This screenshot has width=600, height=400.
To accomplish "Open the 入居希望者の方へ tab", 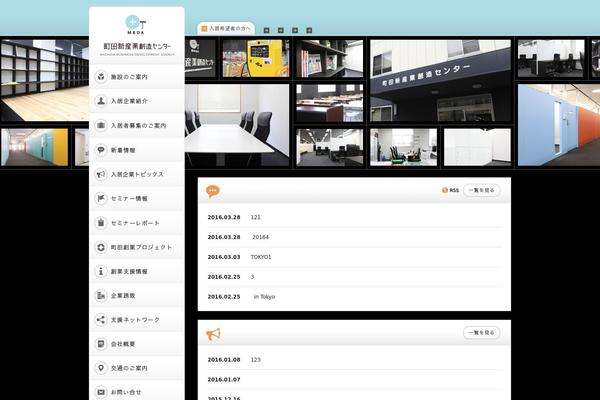I will click(x=226, y=29).
